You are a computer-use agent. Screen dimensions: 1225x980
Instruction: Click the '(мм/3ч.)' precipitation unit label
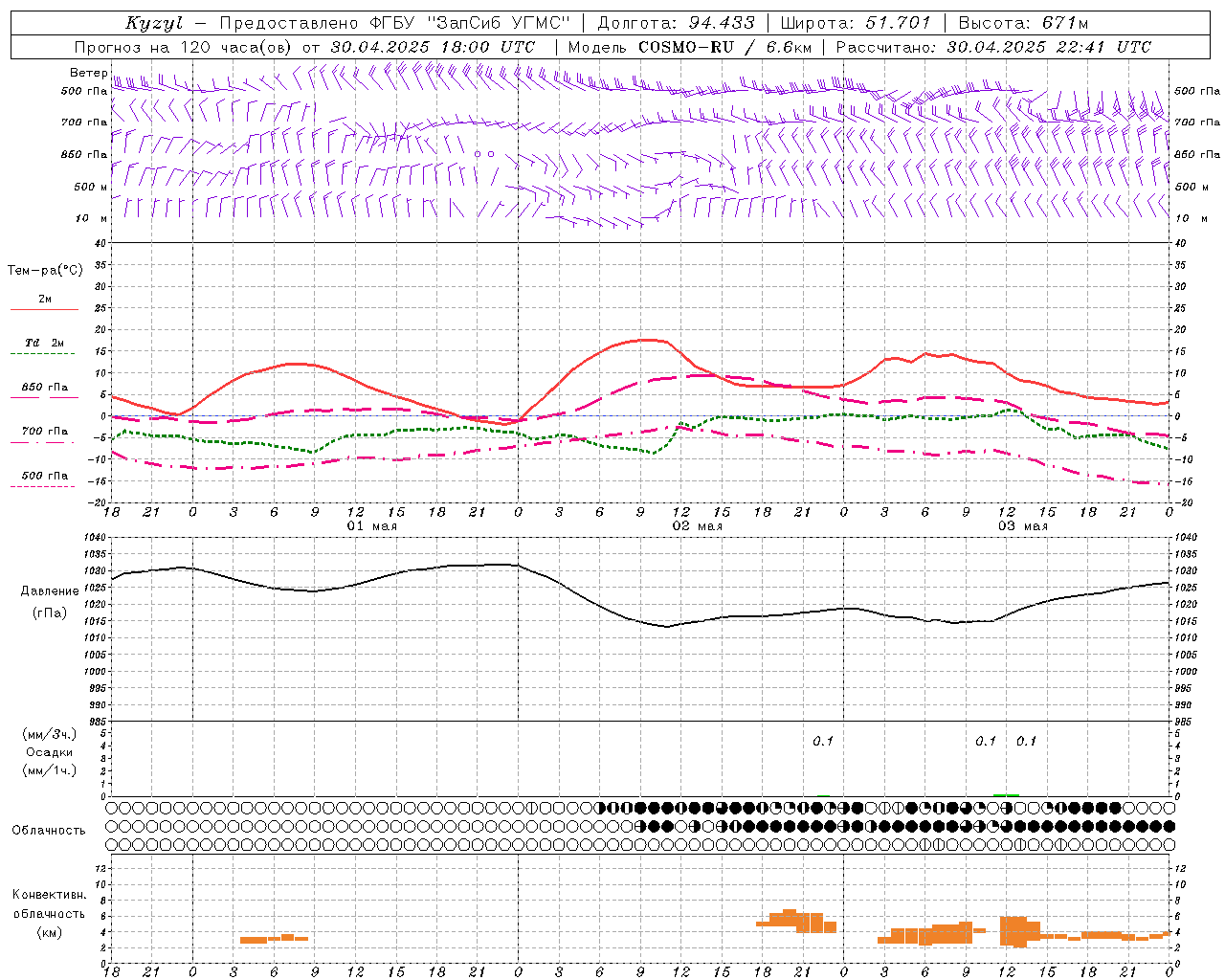click(x=50, y=734)
